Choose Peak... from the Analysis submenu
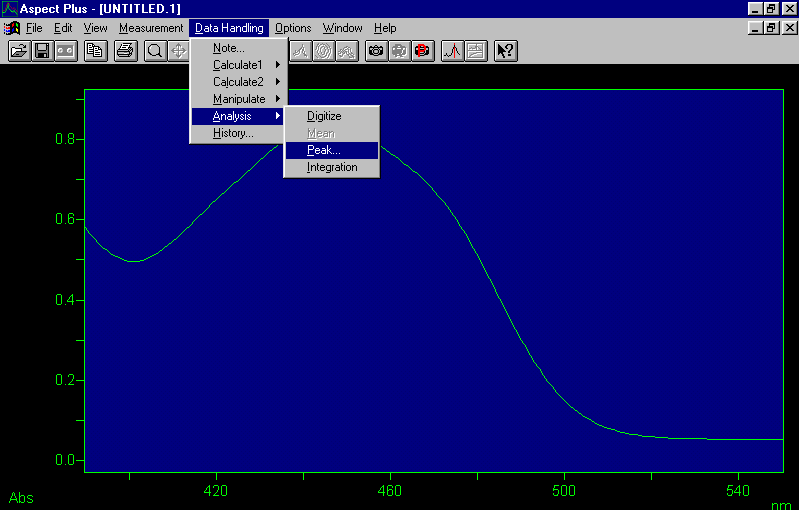 pyautogui.click(x=324, y=150)
